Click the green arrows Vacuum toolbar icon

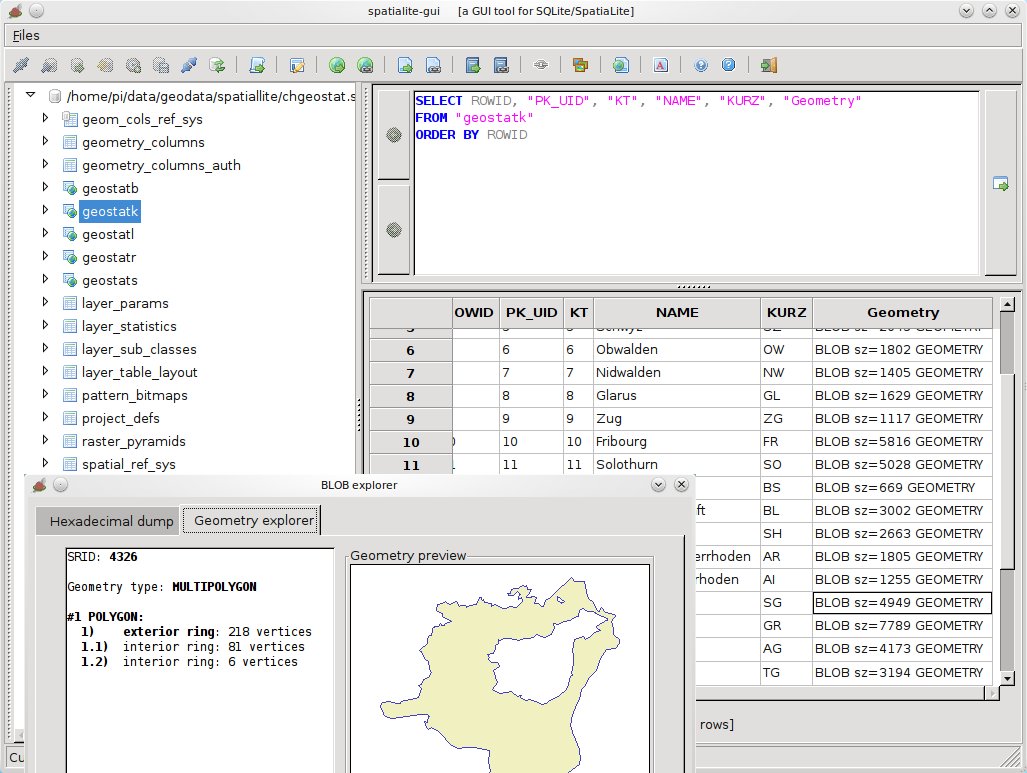tap(217, 65)
